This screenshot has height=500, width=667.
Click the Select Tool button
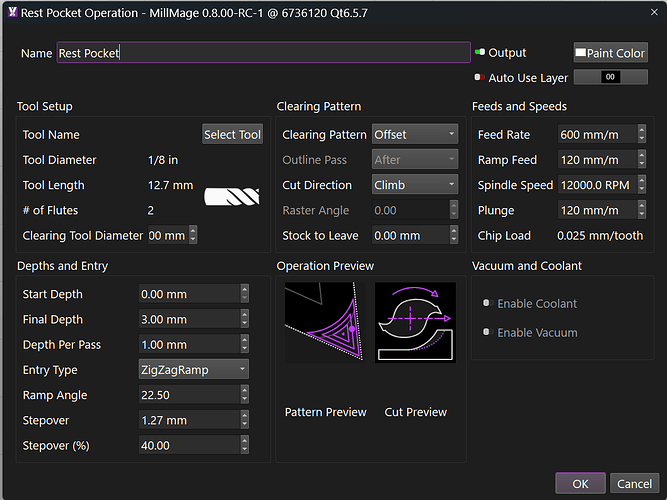(232, 134)
